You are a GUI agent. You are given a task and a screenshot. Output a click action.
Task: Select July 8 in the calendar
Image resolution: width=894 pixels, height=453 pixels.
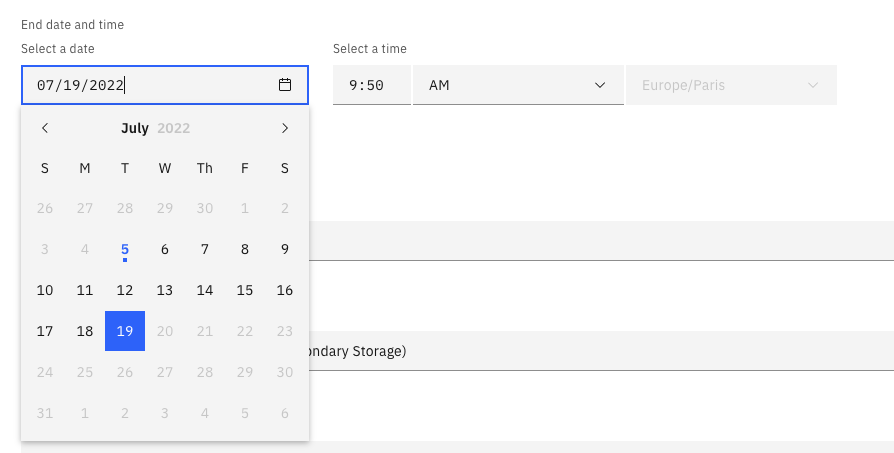[245, 250]
